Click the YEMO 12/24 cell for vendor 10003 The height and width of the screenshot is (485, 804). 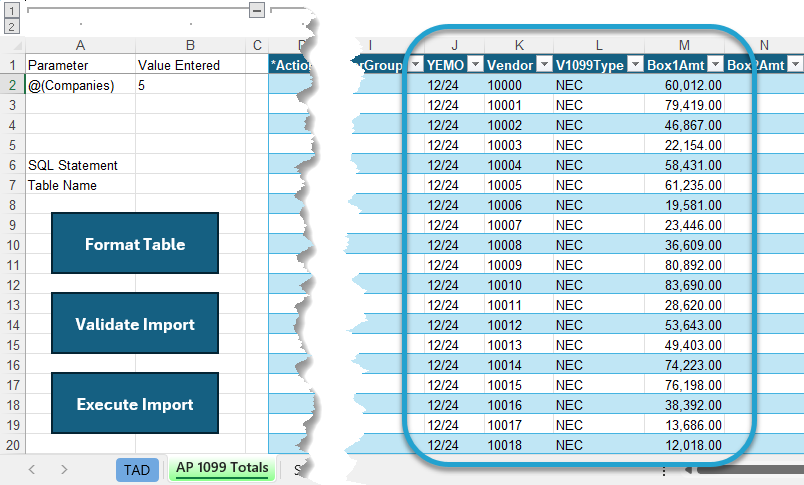[454, 145]
